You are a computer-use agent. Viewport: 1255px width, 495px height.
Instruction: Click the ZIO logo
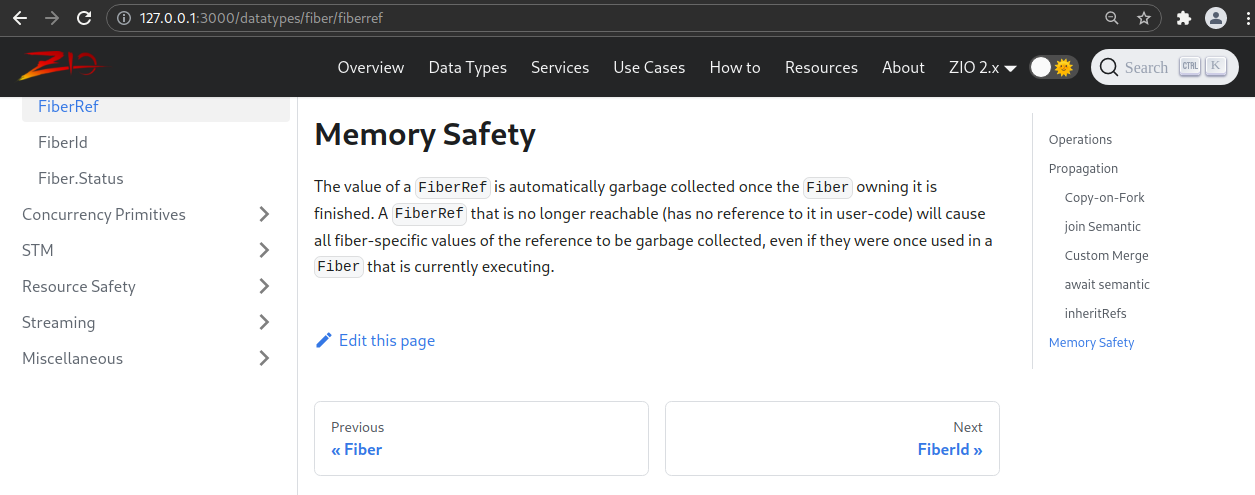click(x=60, y=66)
